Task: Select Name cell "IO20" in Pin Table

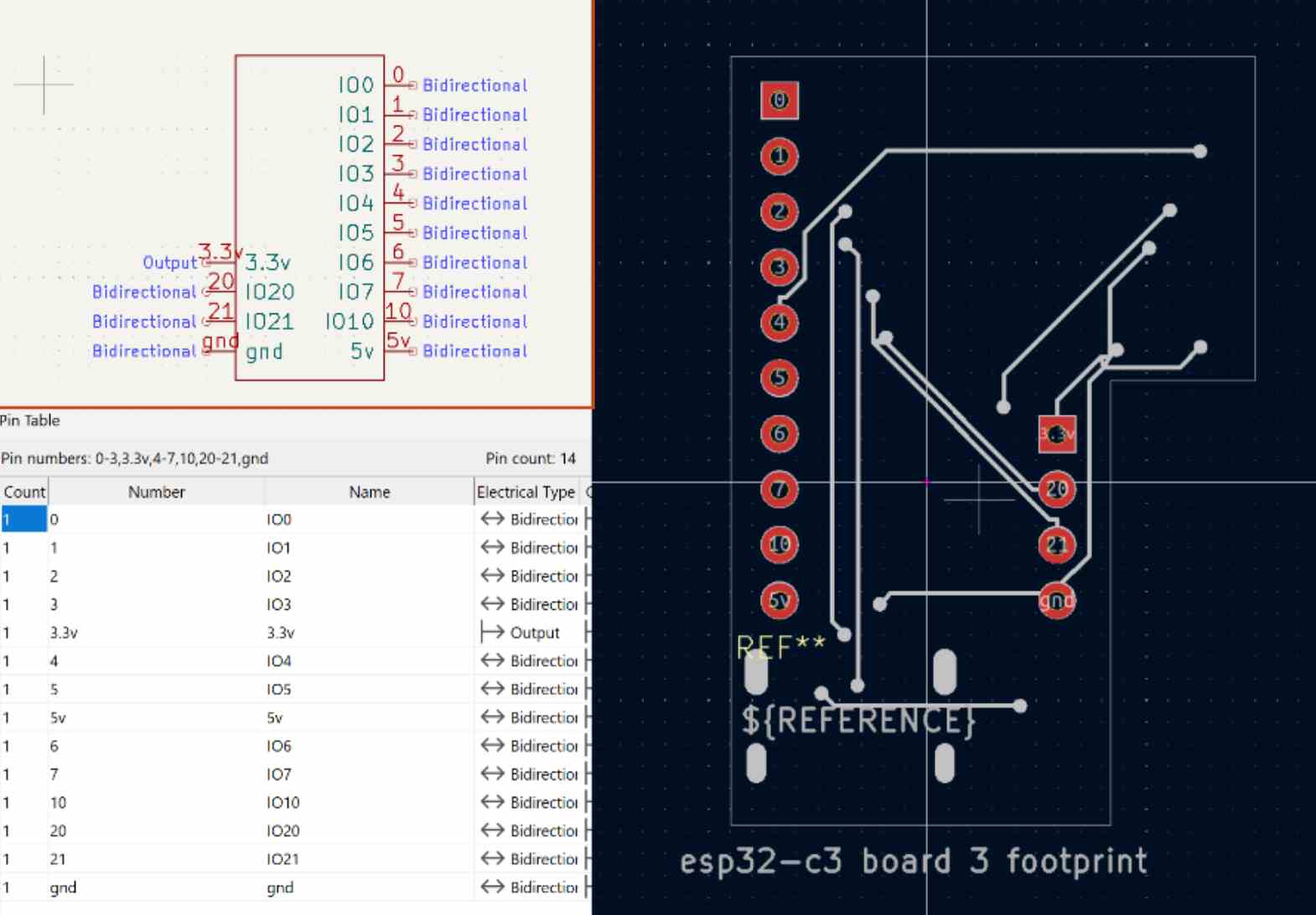Action: coord(369,831)
